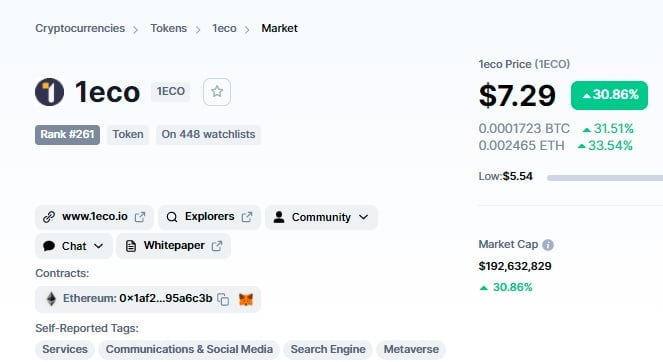Screen dimensions: 663x362
Task: Expand the Community dropdown
Action: coord(364,217)
